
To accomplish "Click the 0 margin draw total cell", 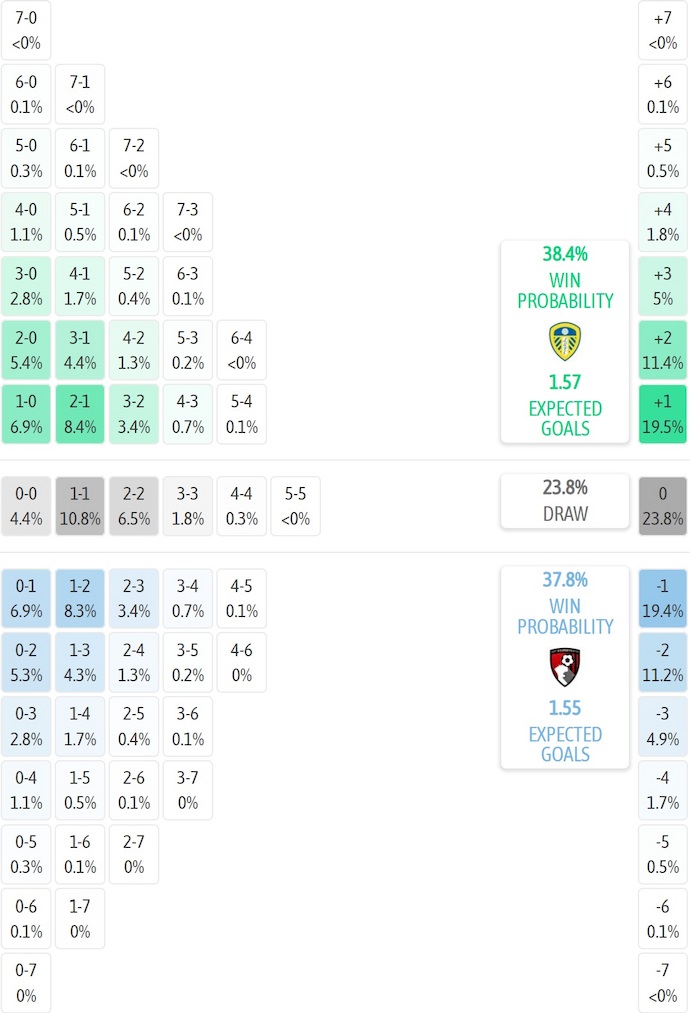I will coord(662,506).
